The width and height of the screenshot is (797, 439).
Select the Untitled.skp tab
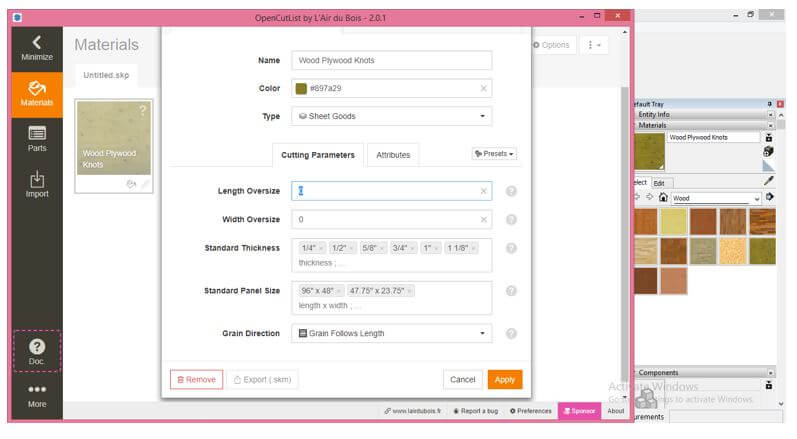coord(106,75)
